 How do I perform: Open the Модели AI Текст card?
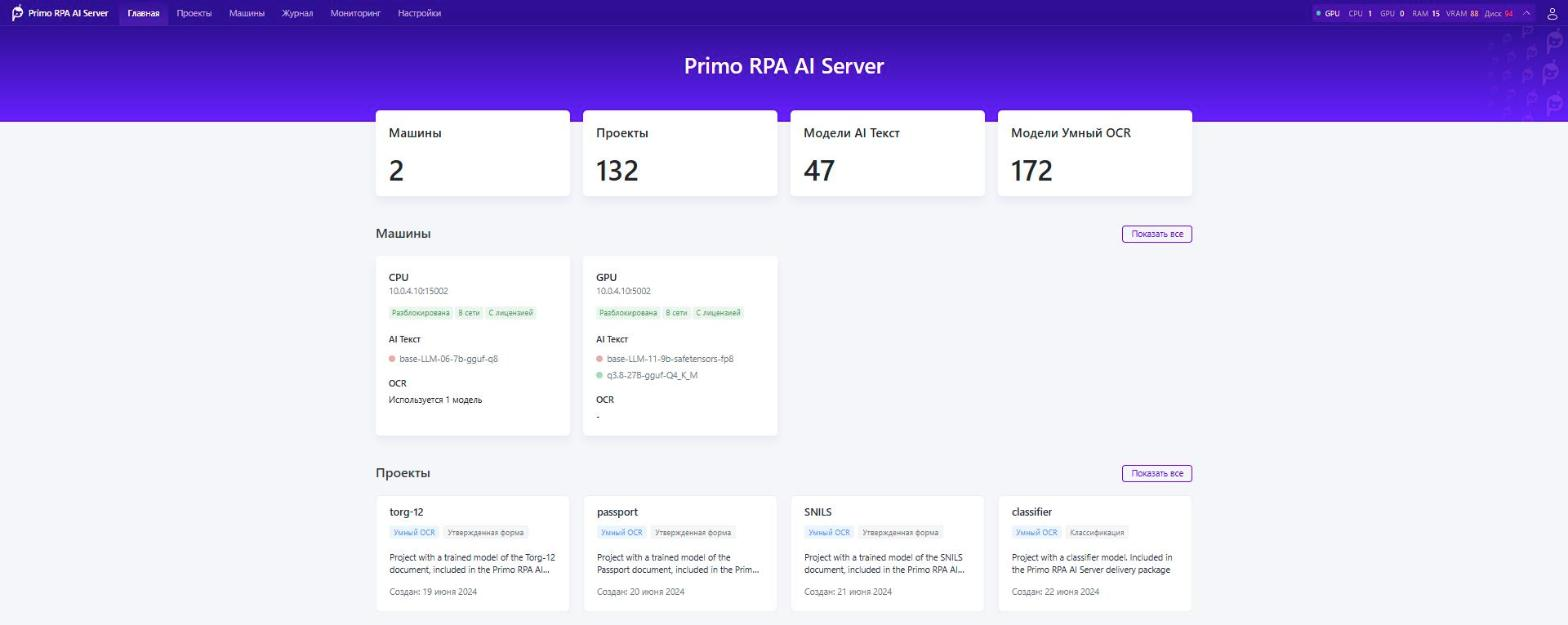tap(888, 153)
